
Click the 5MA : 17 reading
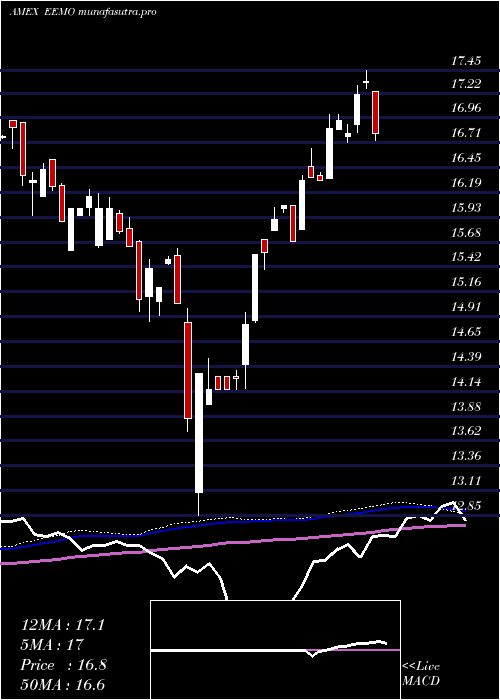[x=53, y=645]
